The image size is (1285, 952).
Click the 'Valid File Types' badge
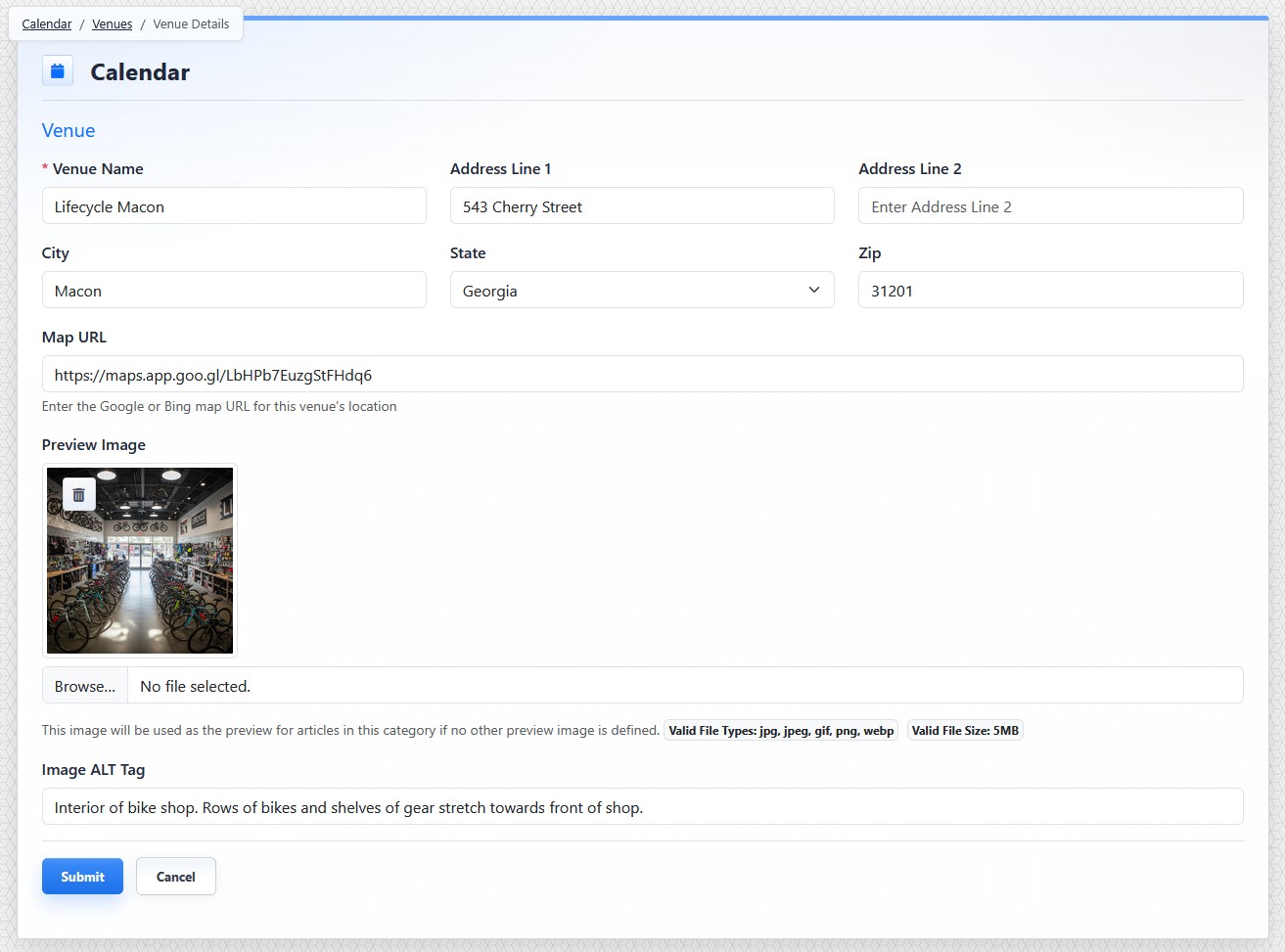point(781,730)
